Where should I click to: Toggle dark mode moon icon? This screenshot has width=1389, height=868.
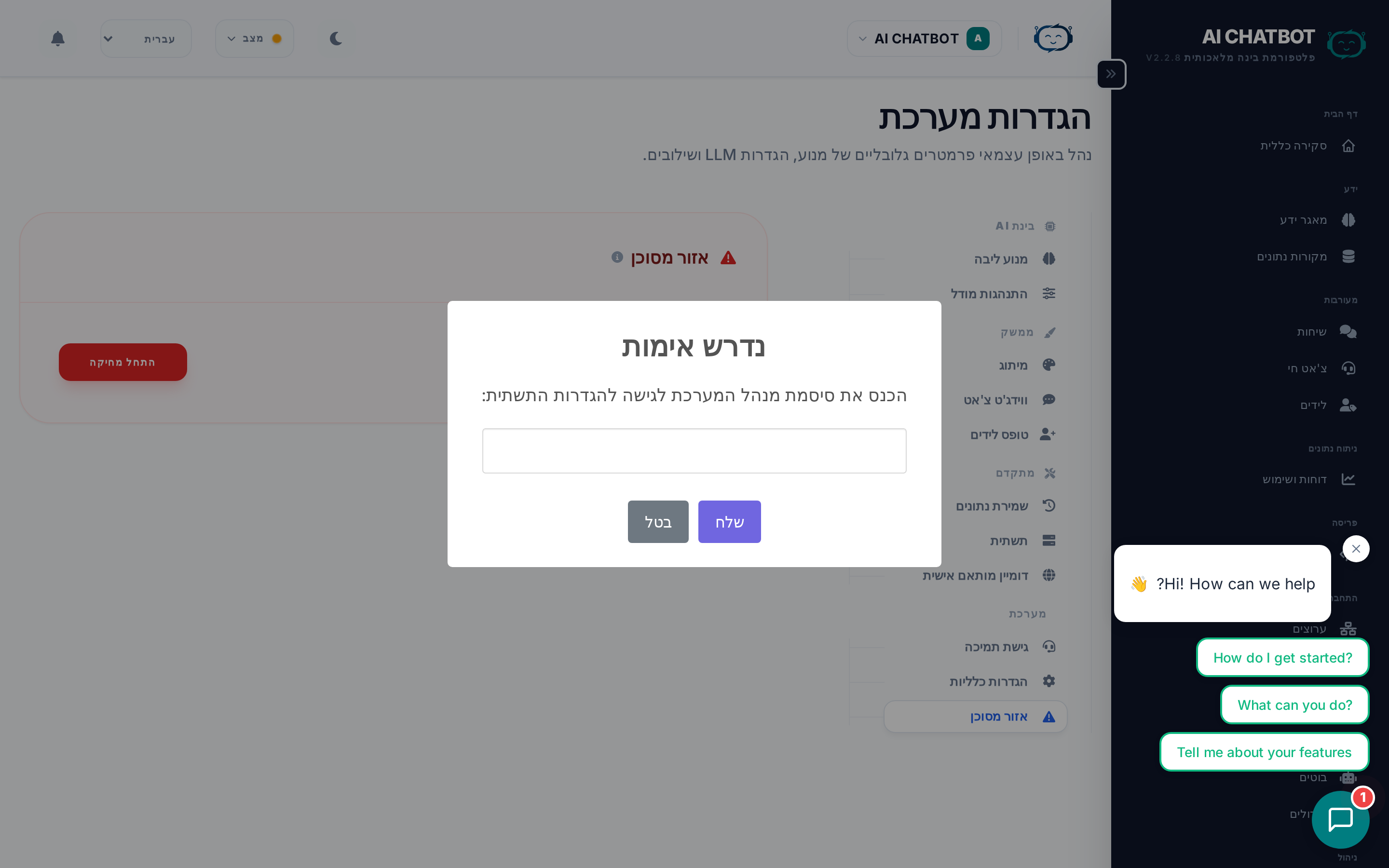(x=336, y=39)
